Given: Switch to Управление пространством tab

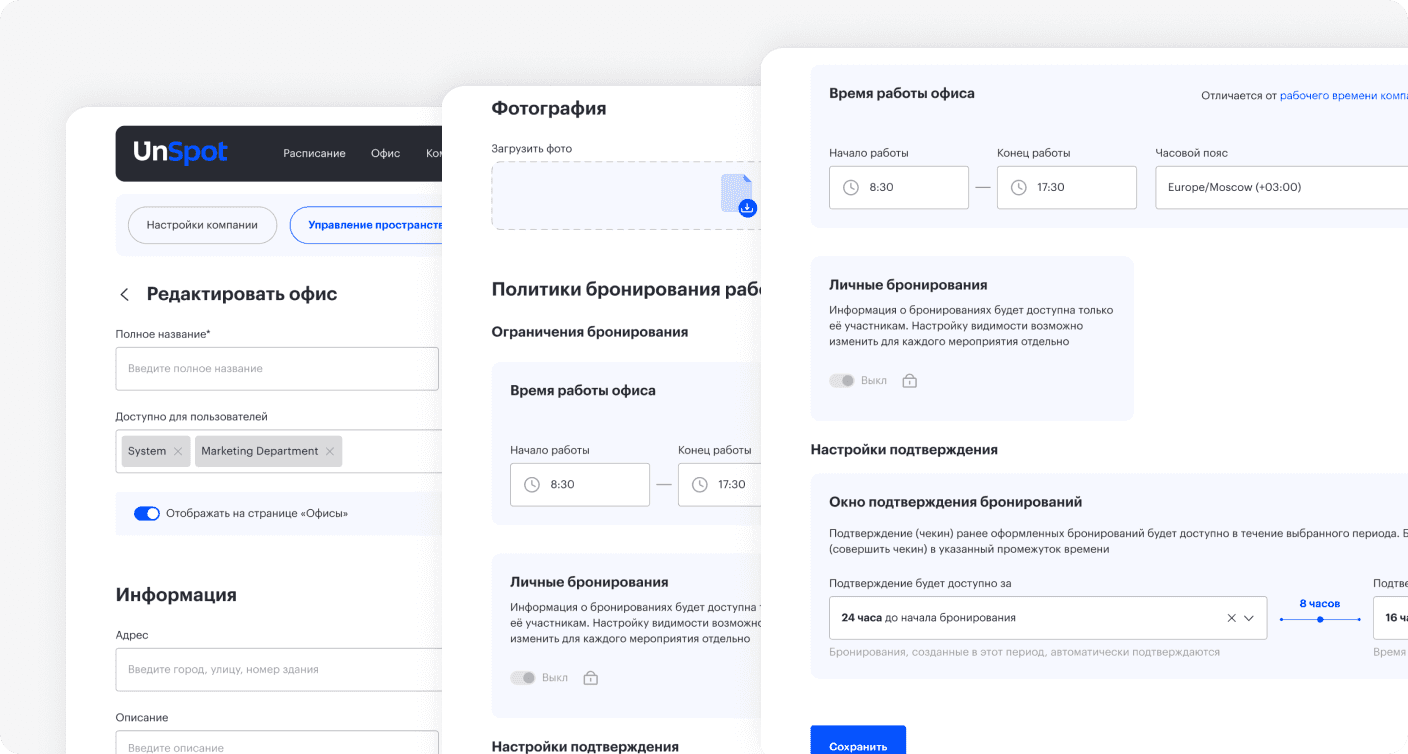Looking at the screenshot, I should (366, 225).
